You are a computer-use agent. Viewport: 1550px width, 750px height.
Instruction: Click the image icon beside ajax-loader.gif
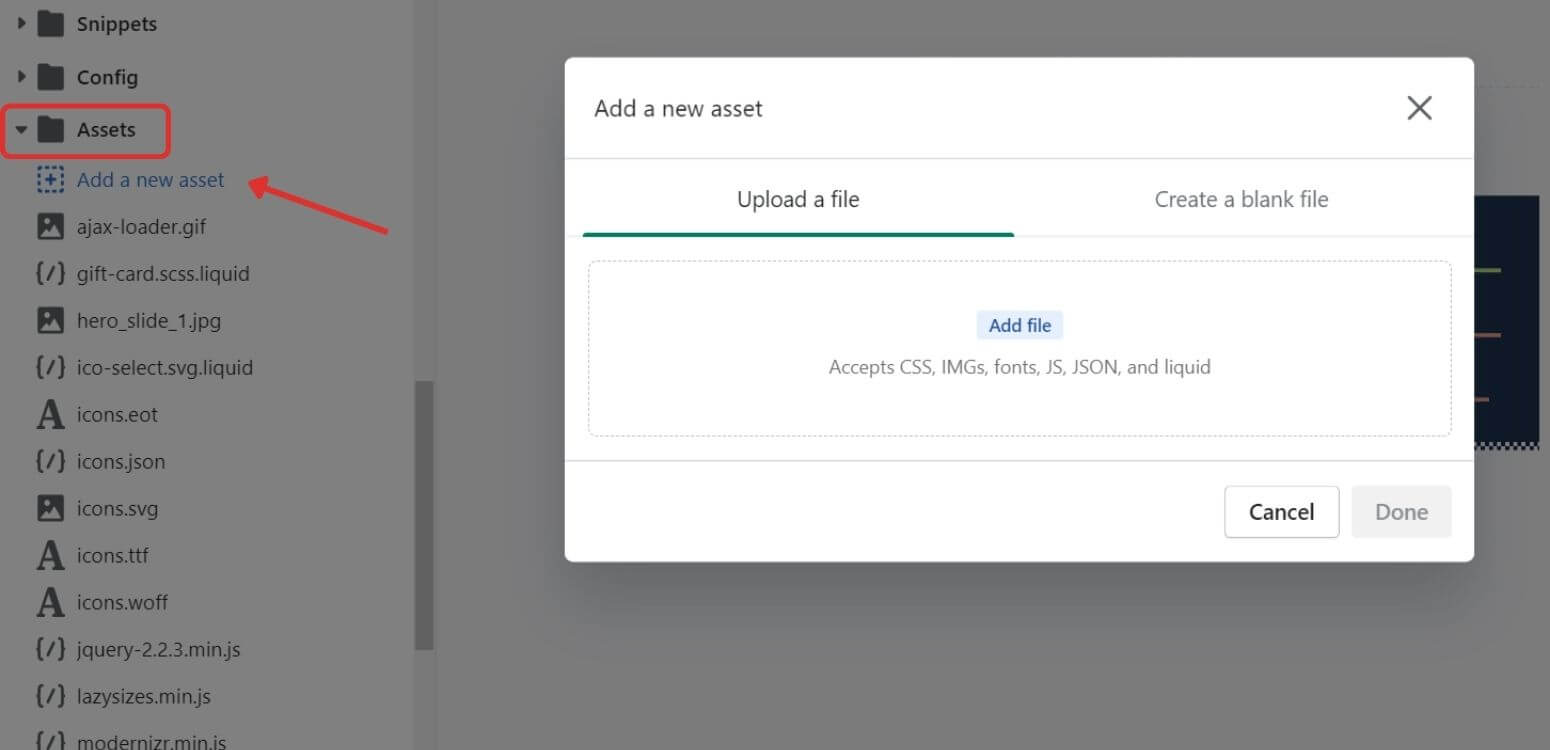[x=50, y=227]
